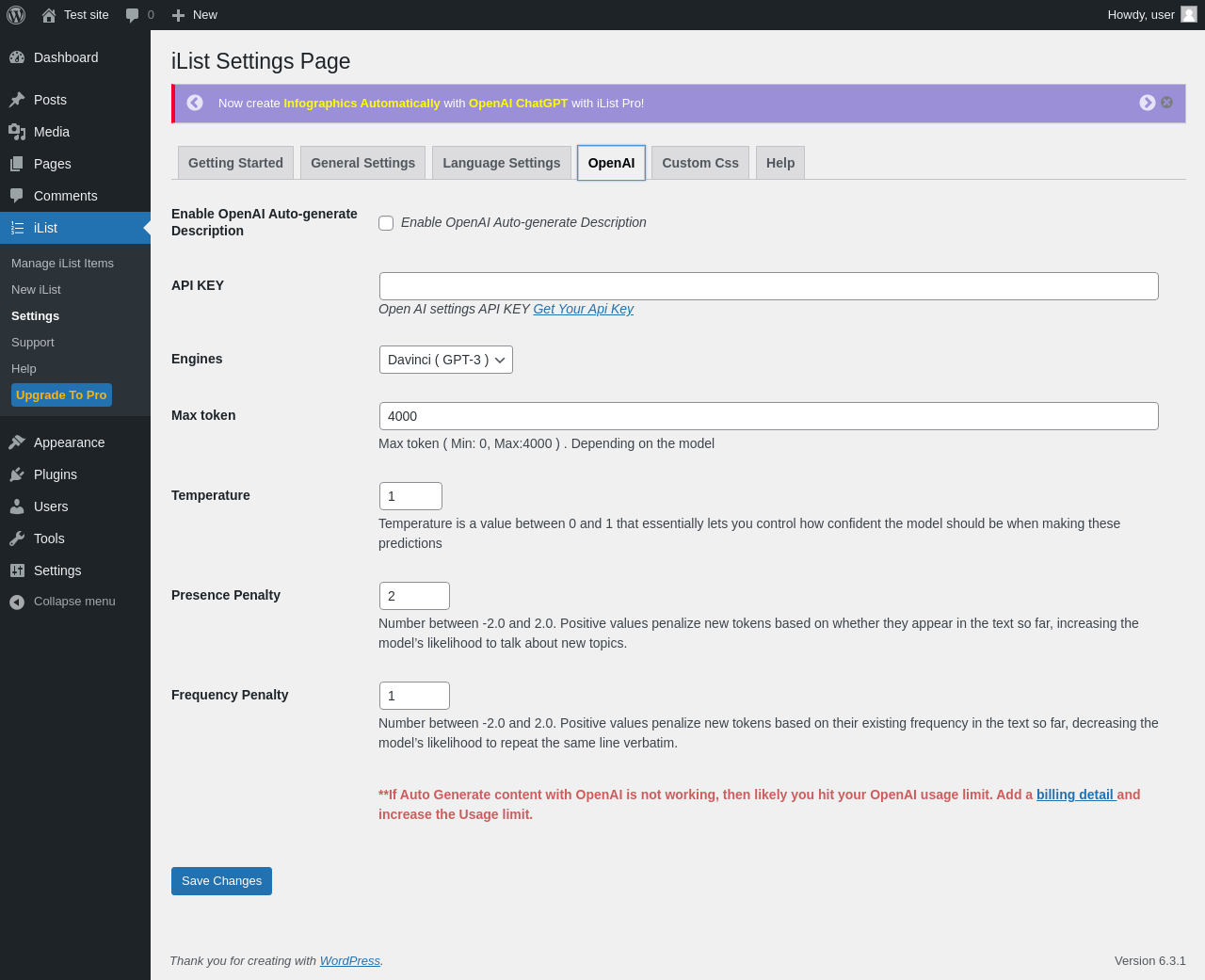This screenshot has height=980, width=1205.
Task: Open the WordPress footer link
Action: point(350,961)
